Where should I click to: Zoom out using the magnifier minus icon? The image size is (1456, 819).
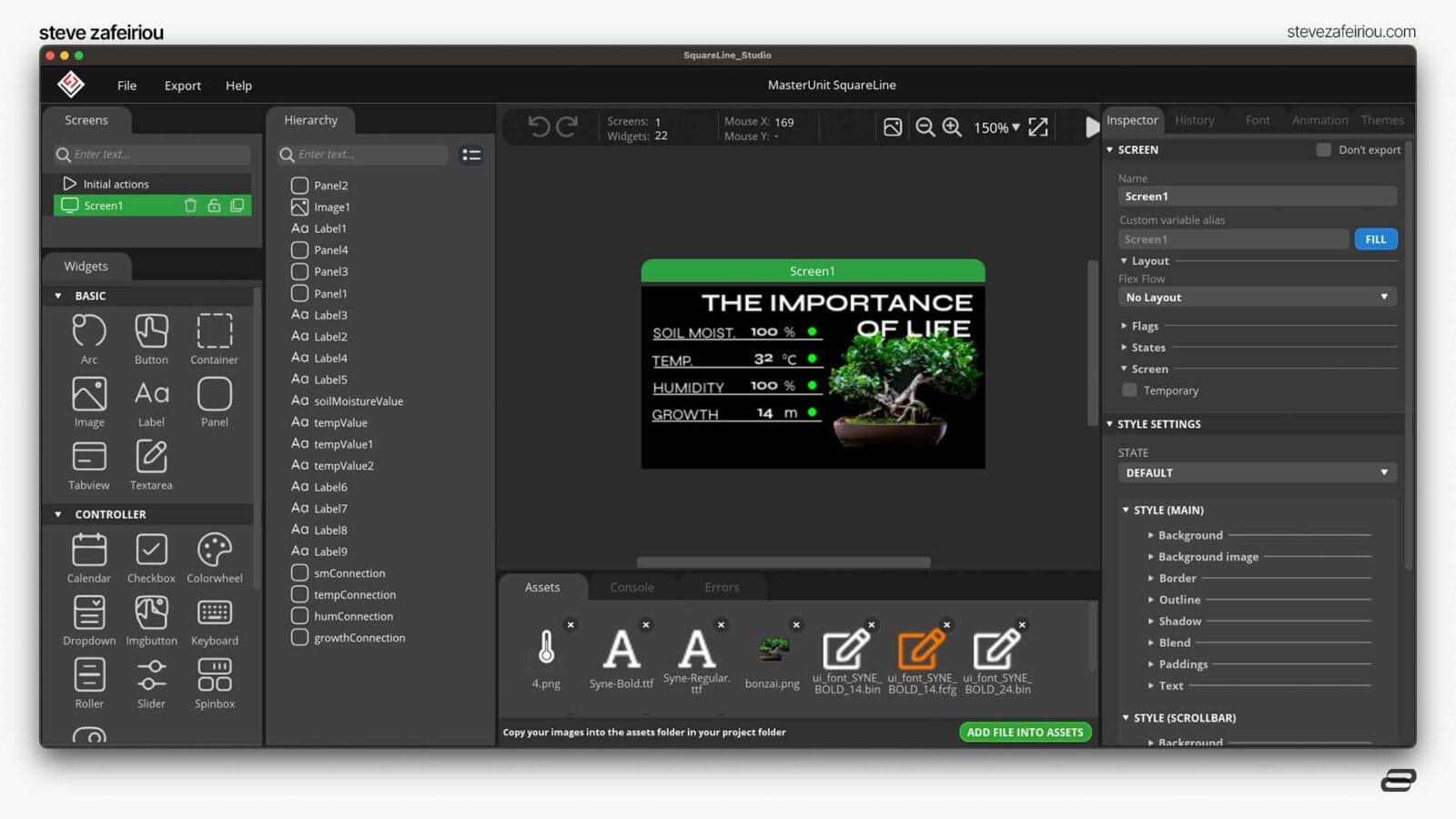click(925, 127)
